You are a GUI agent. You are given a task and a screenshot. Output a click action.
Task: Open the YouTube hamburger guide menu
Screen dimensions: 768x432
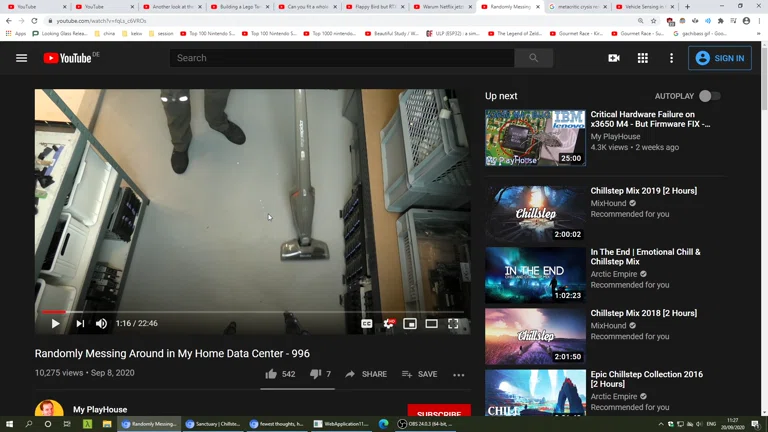(x=21, y=58)
